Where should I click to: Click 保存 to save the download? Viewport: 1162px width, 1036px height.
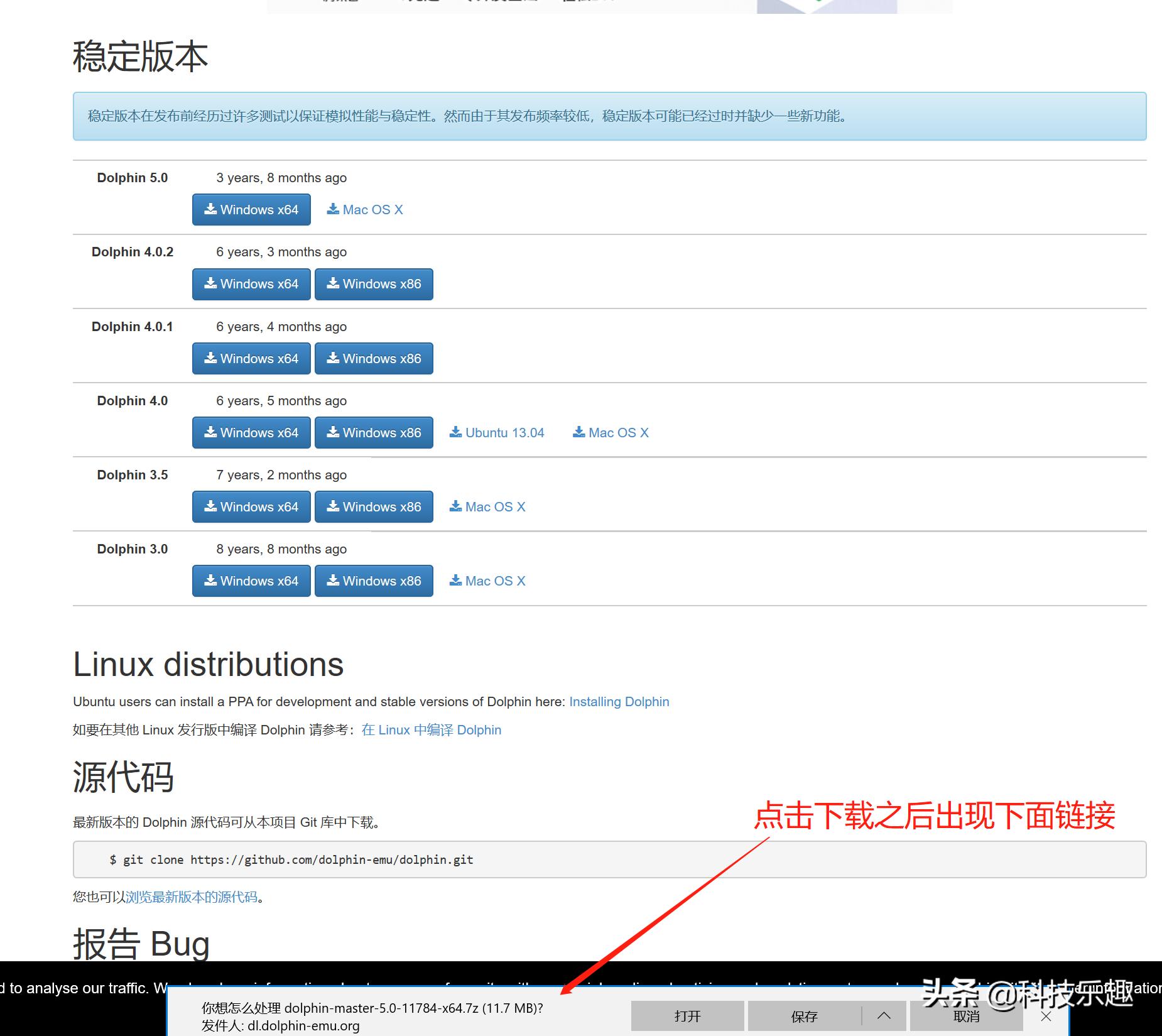coord(804,1015)
